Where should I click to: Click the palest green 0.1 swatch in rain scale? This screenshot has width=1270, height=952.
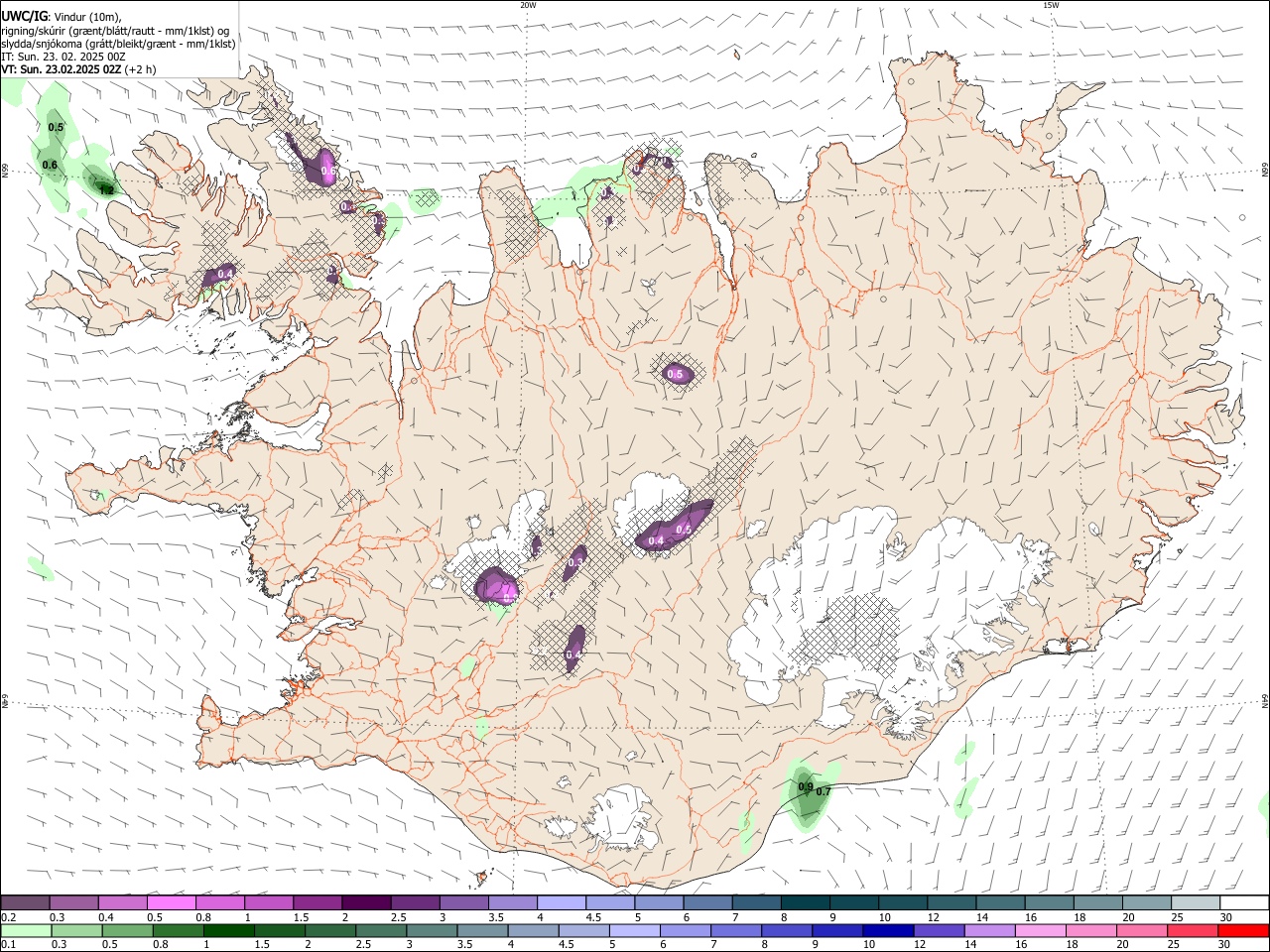[25, 930]
